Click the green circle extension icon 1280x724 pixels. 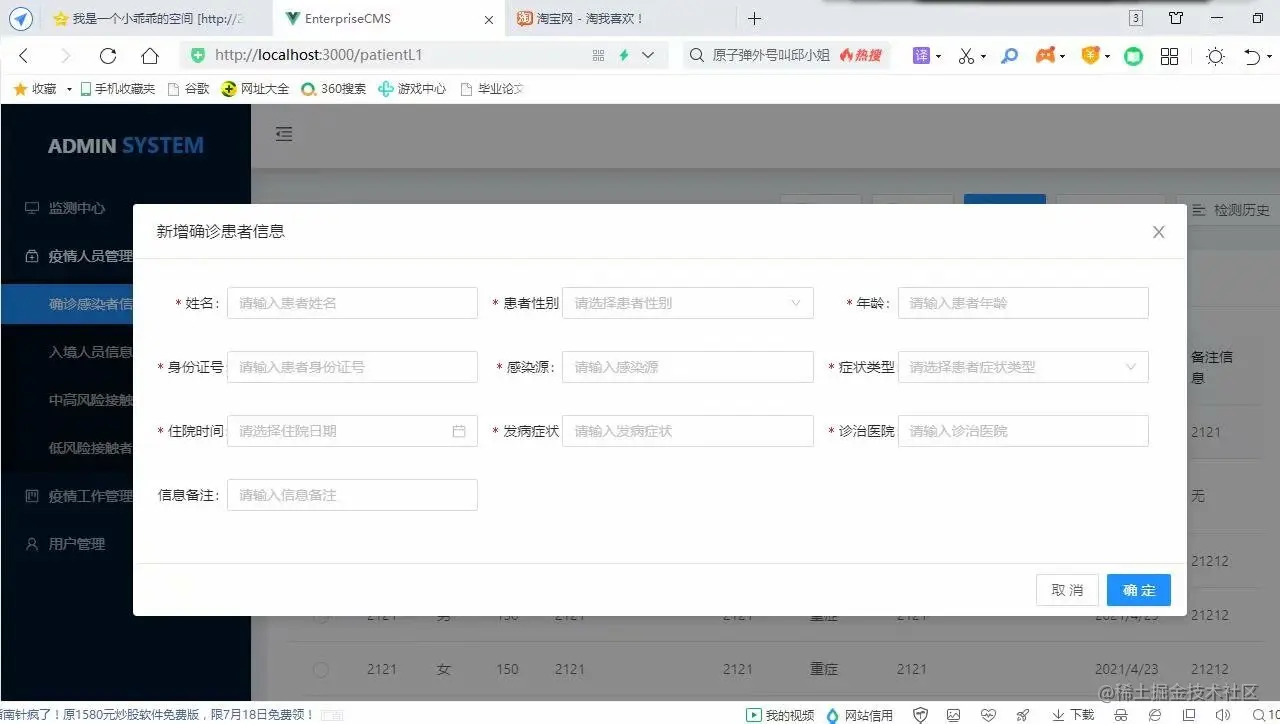1133,57
